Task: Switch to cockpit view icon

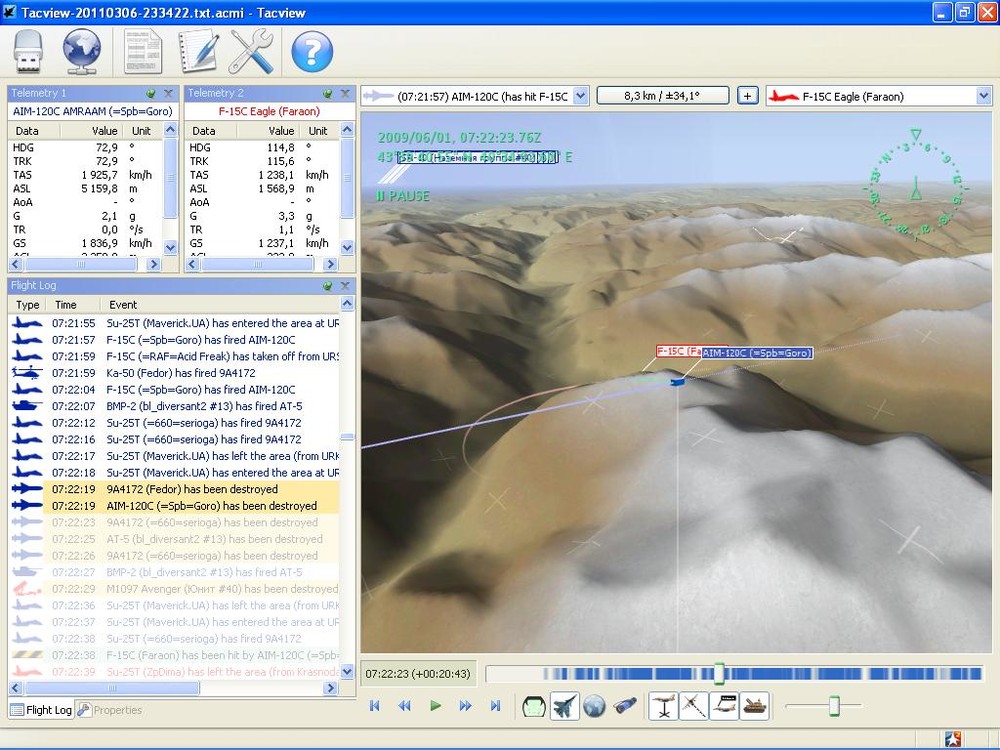Action: click(534, 706)
